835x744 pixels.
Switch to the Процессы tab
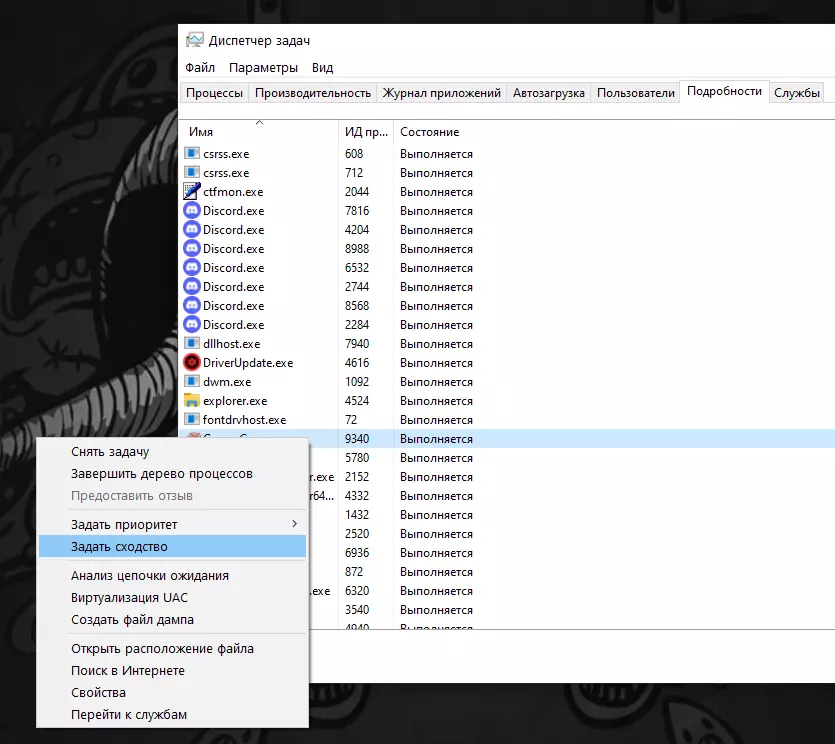(x=214, y=93)
